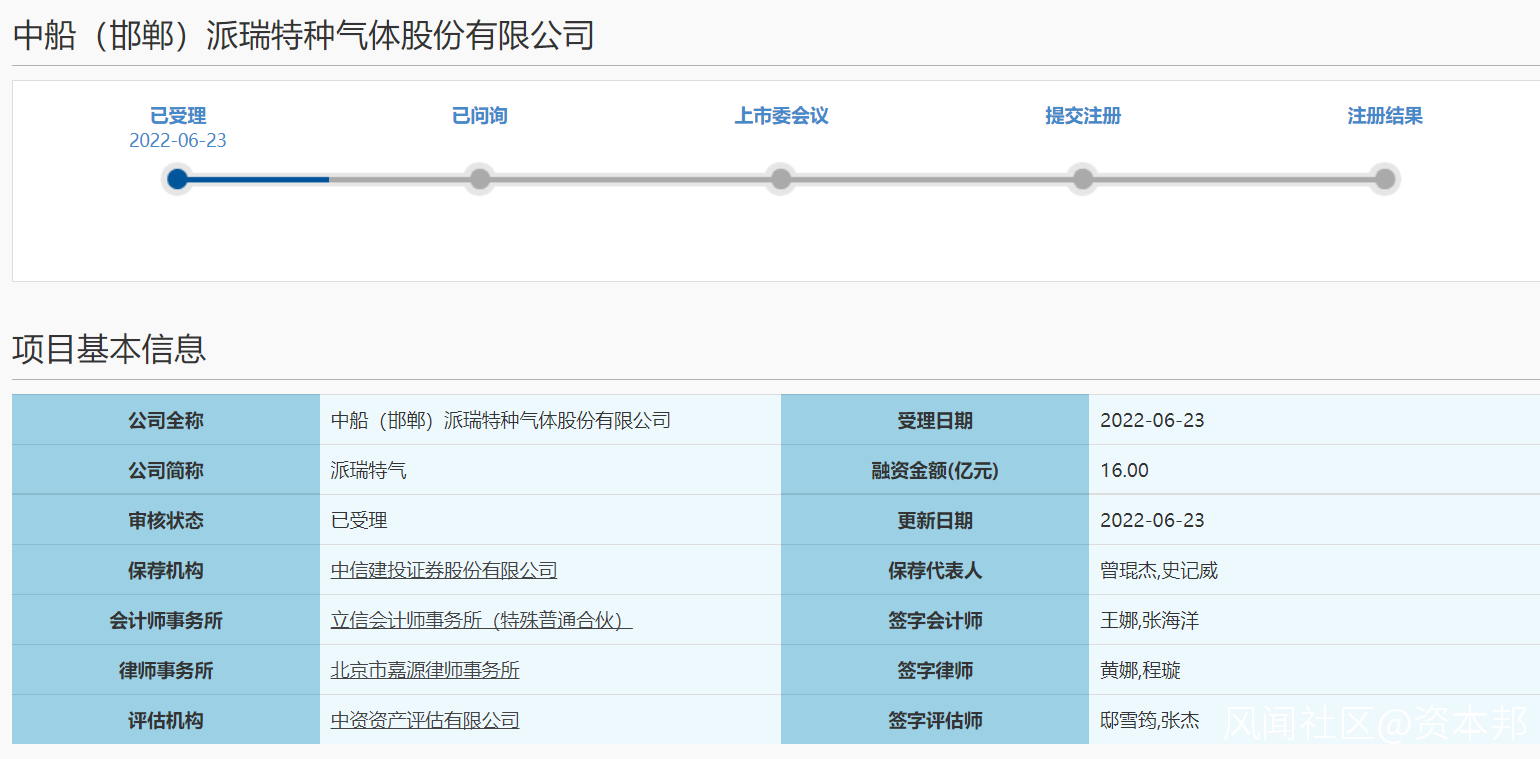Click the 签字评估师 header cell

click(x=935, y=721)
